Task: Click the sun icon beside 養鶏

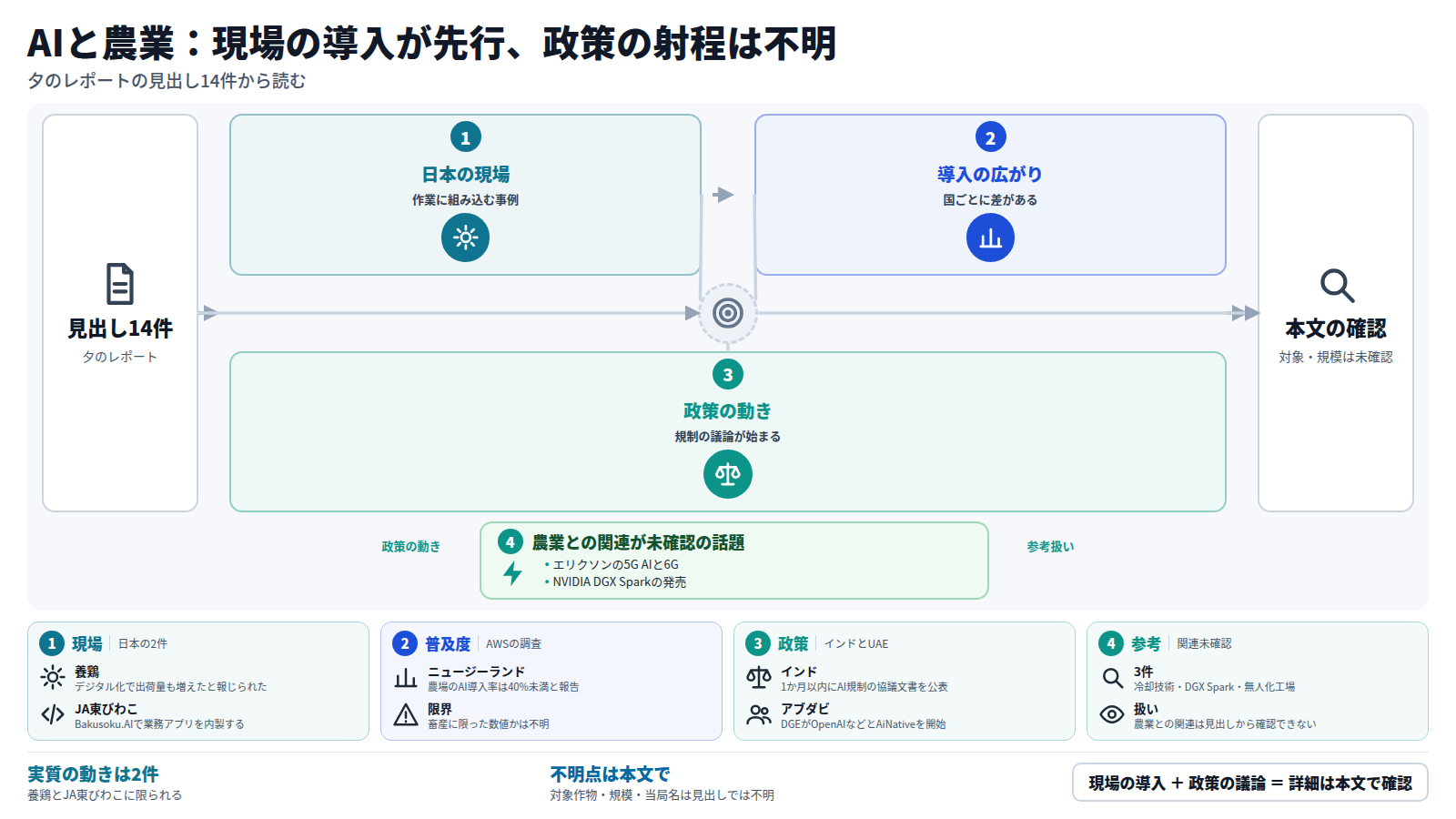Action: point(53,677)
